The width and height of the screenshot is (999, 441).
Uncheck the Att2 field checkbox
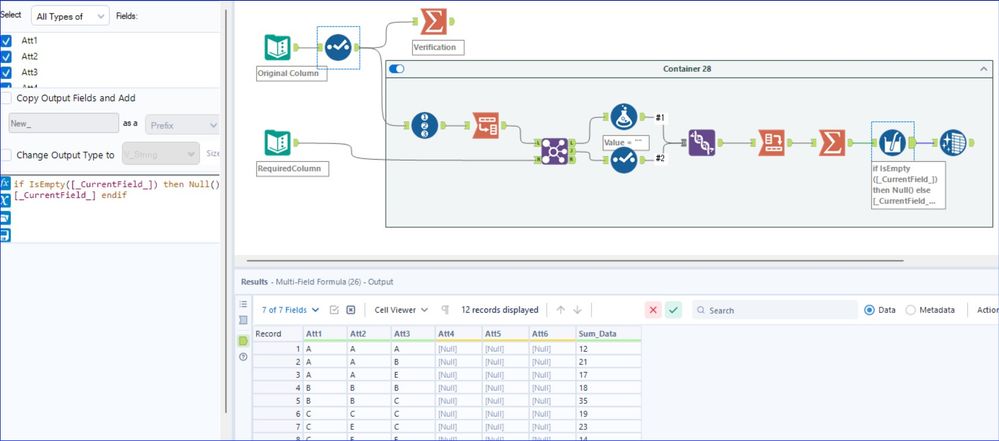pyautogui.click(x=6, y=57)
